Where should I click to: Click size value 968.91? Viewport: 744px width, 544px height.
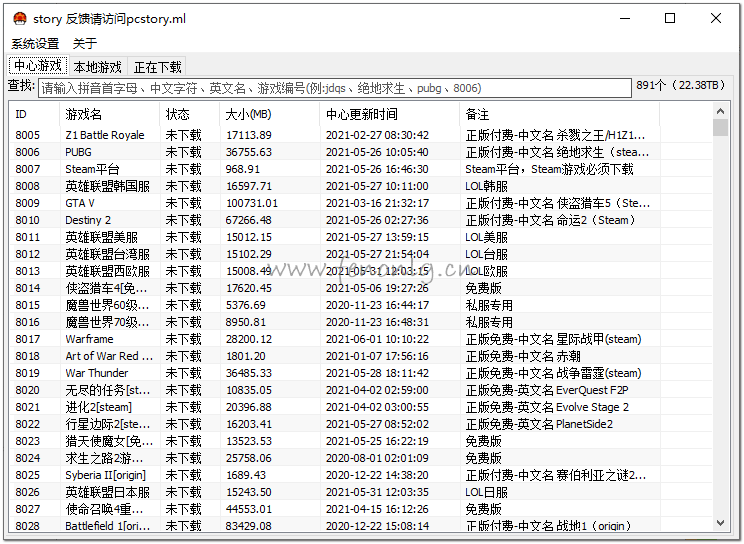(x=242, y=169)
